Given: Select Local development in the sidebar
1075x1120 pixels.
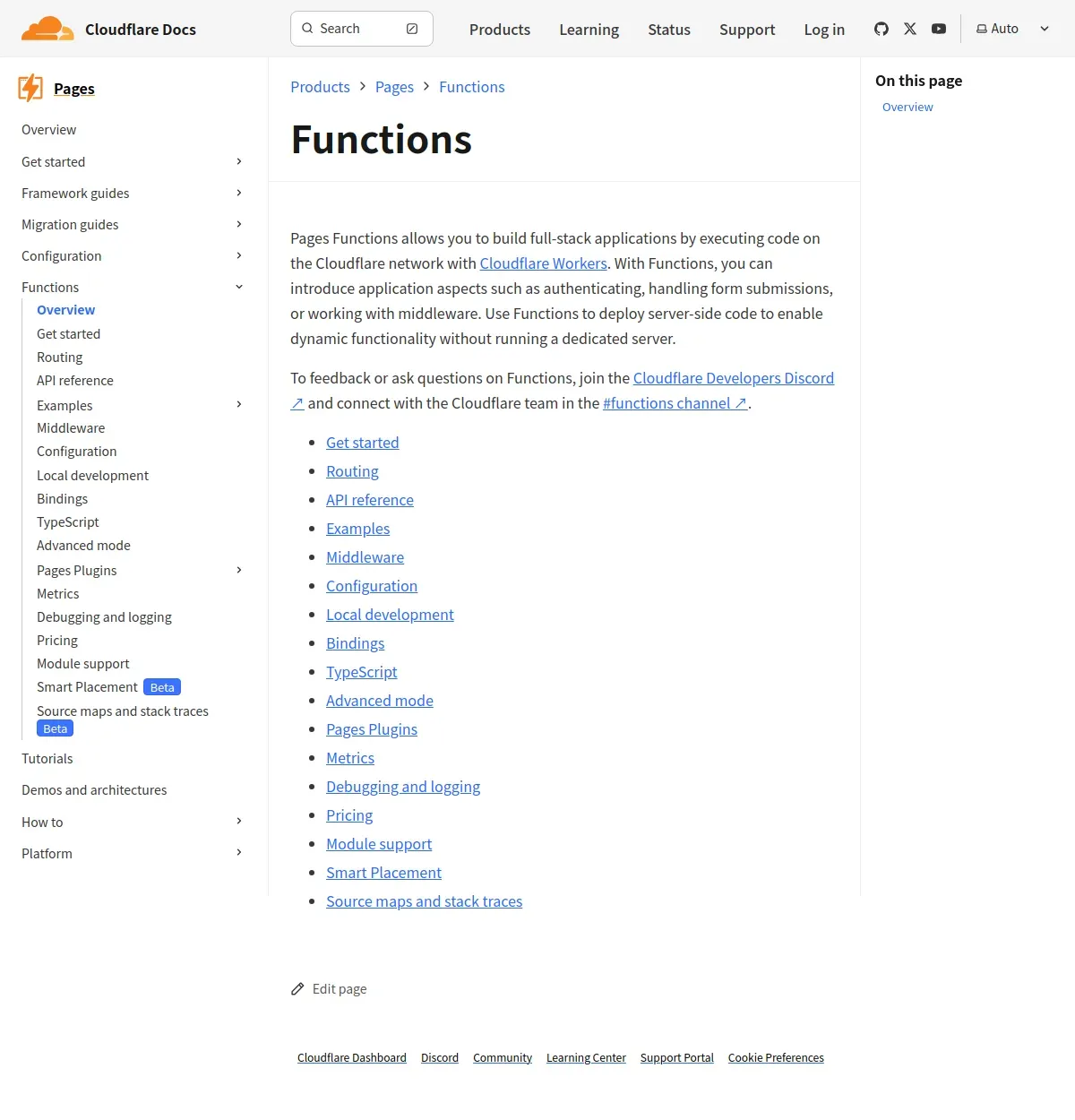Looking at the screenshot, I should (92, 476).
